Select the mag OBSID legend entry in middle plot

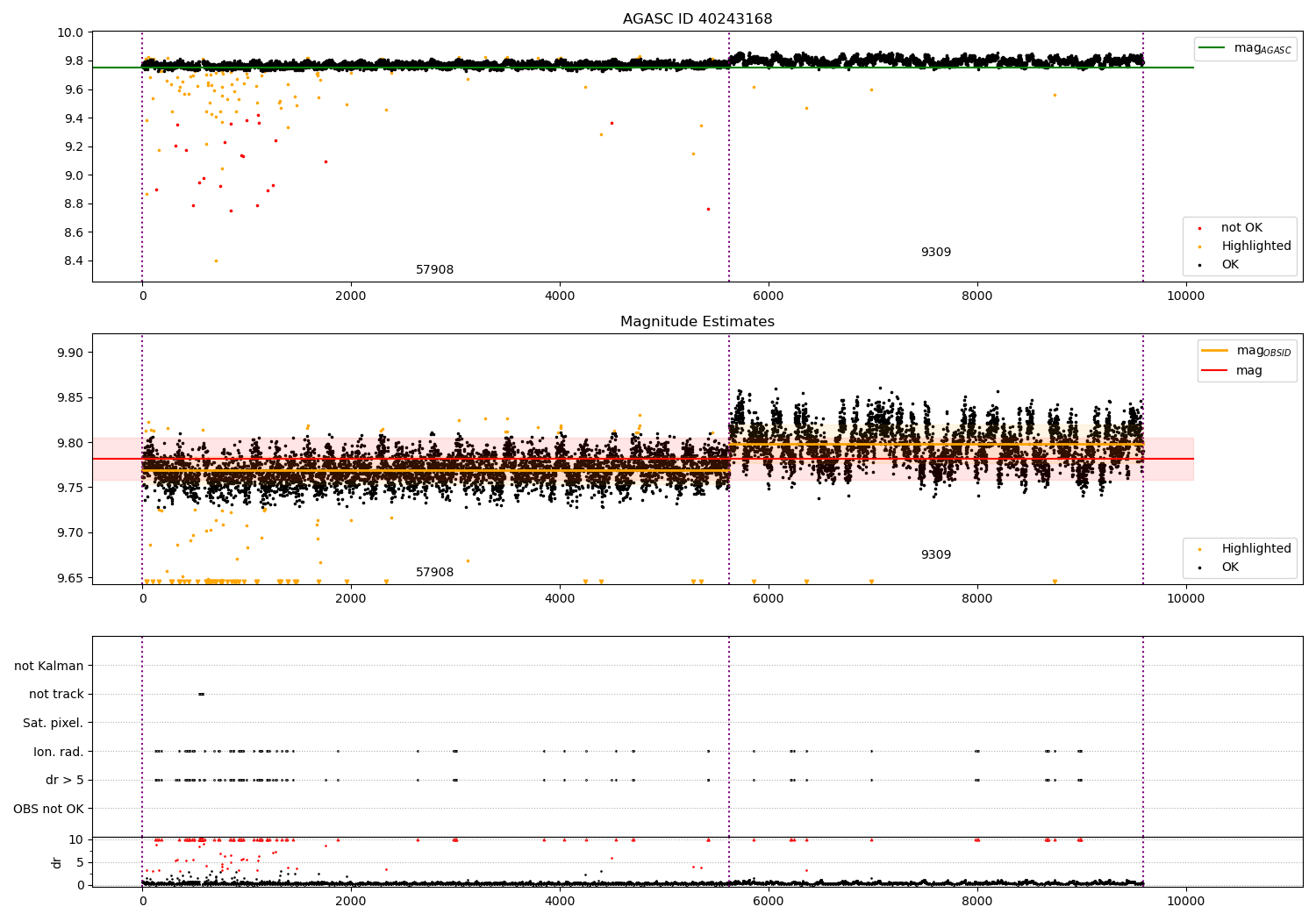(x=1247, y=351)
